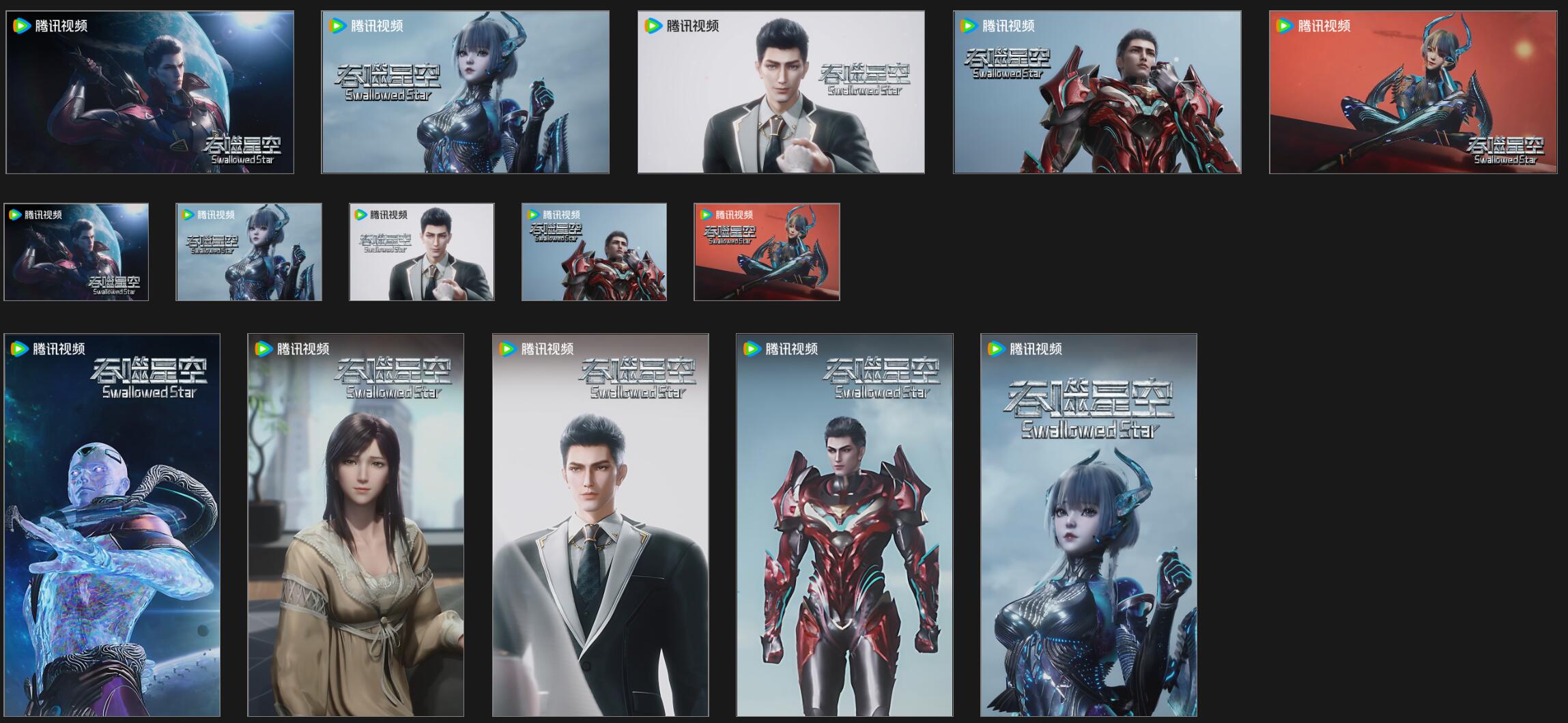Select small thumbnail with red background
Viewport: 1568px width, 723px height.
(x=767, y=252)
